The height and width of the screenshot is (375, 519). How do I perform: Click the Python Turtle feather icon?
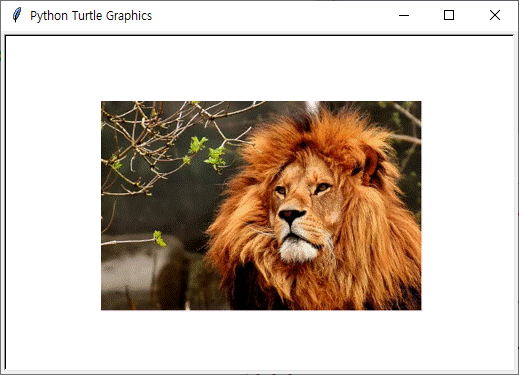click(17, 15)
